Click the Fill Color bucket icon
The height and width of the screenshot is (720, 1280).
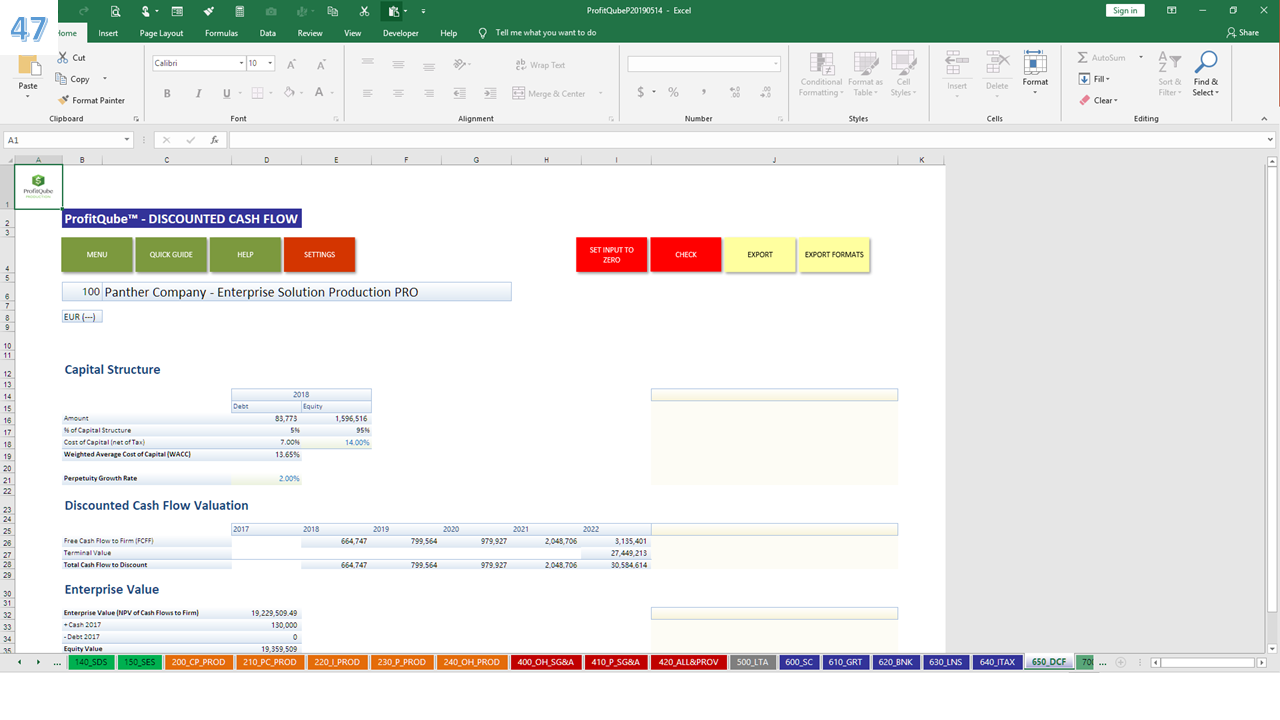click(289, 93)
